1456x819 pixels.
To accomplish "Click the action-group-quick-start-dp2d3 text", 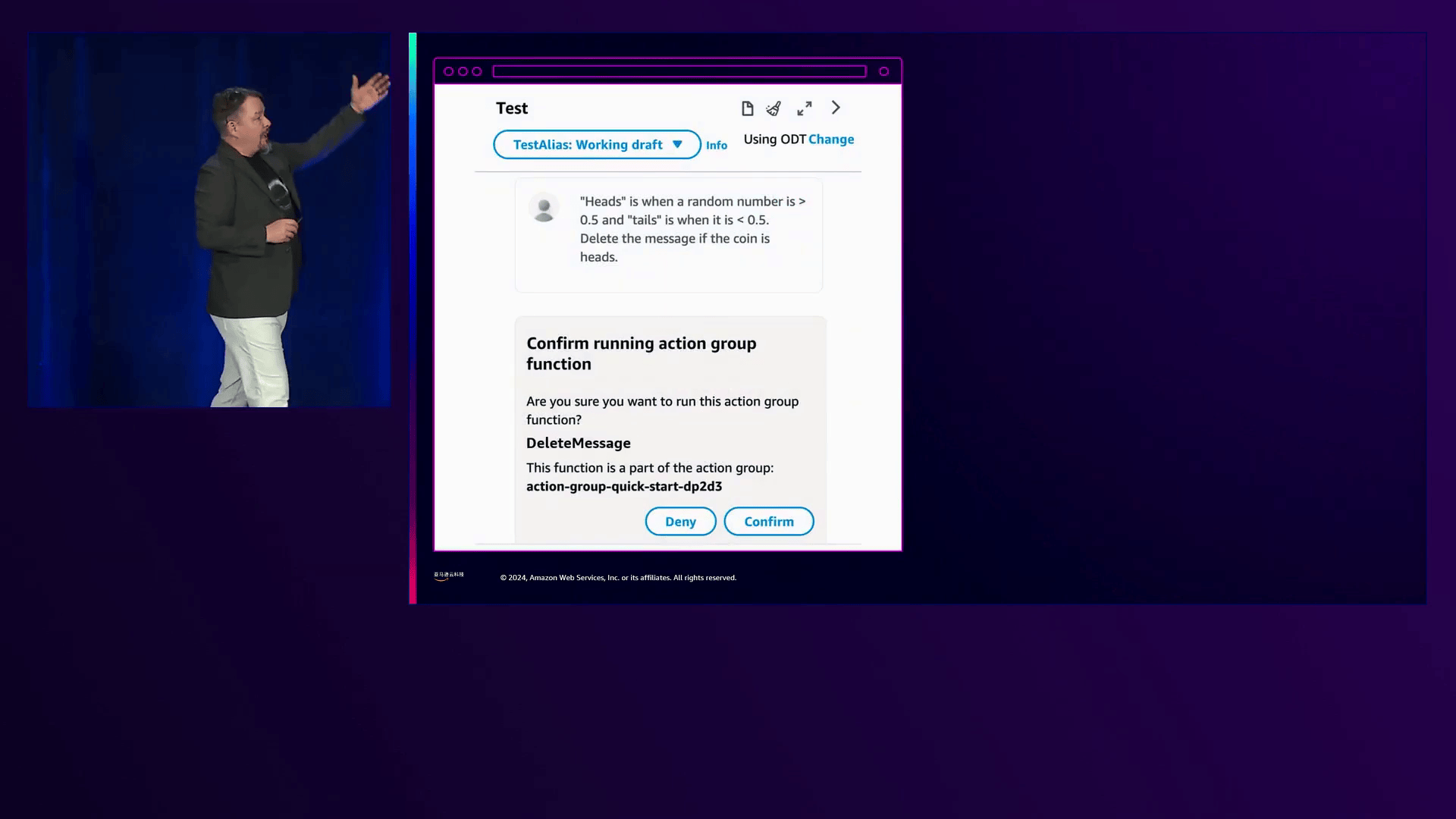I will (x=624, y=486).
